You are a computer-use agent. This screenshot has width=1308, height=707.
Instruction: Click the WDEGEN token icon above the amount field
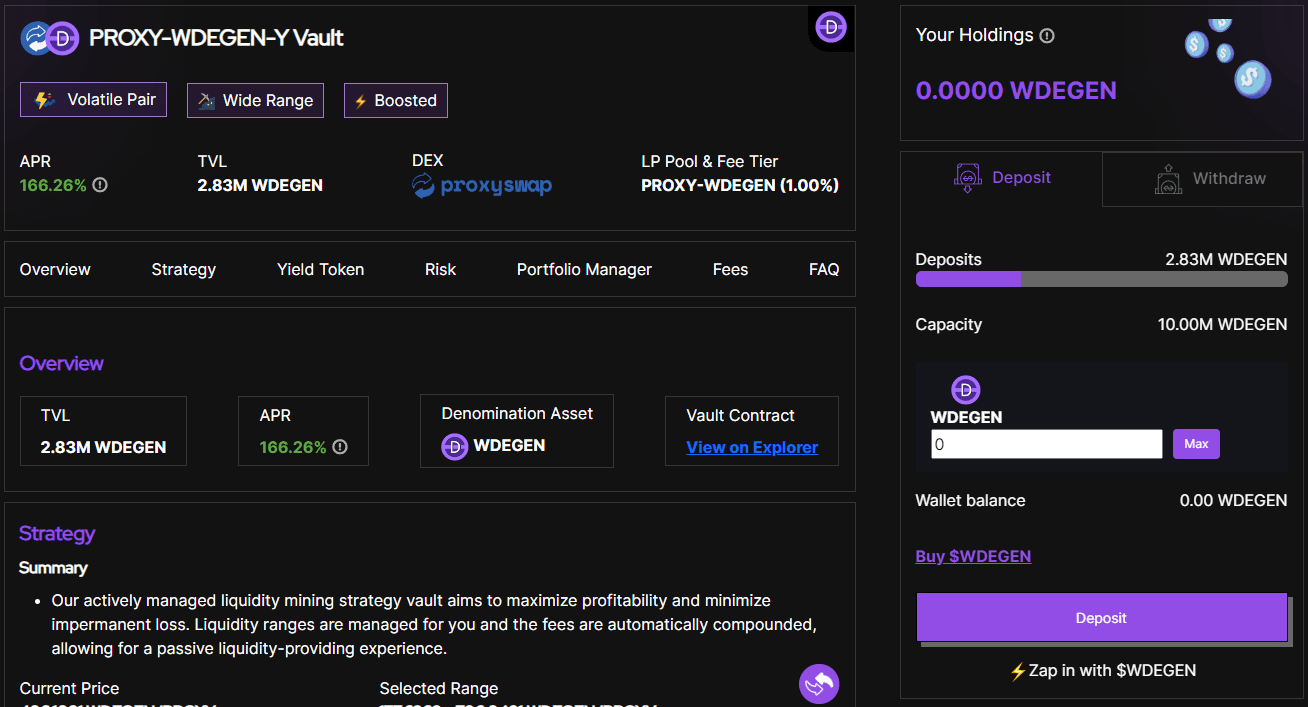click(966, 390)
